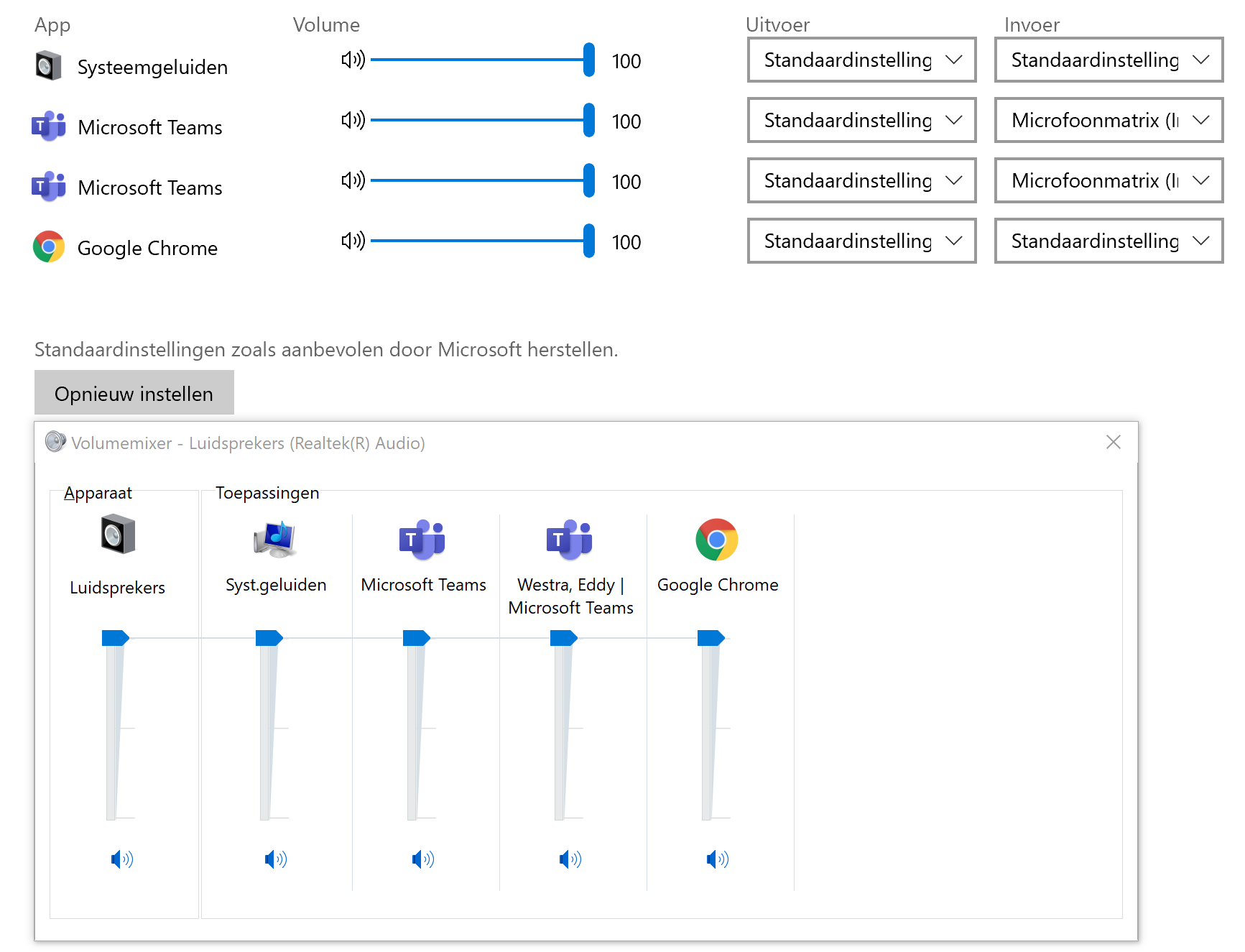Click the Opnieuw instellen button
The height and width of the screenshot is (952, 1245).
(x=134, y=392)
